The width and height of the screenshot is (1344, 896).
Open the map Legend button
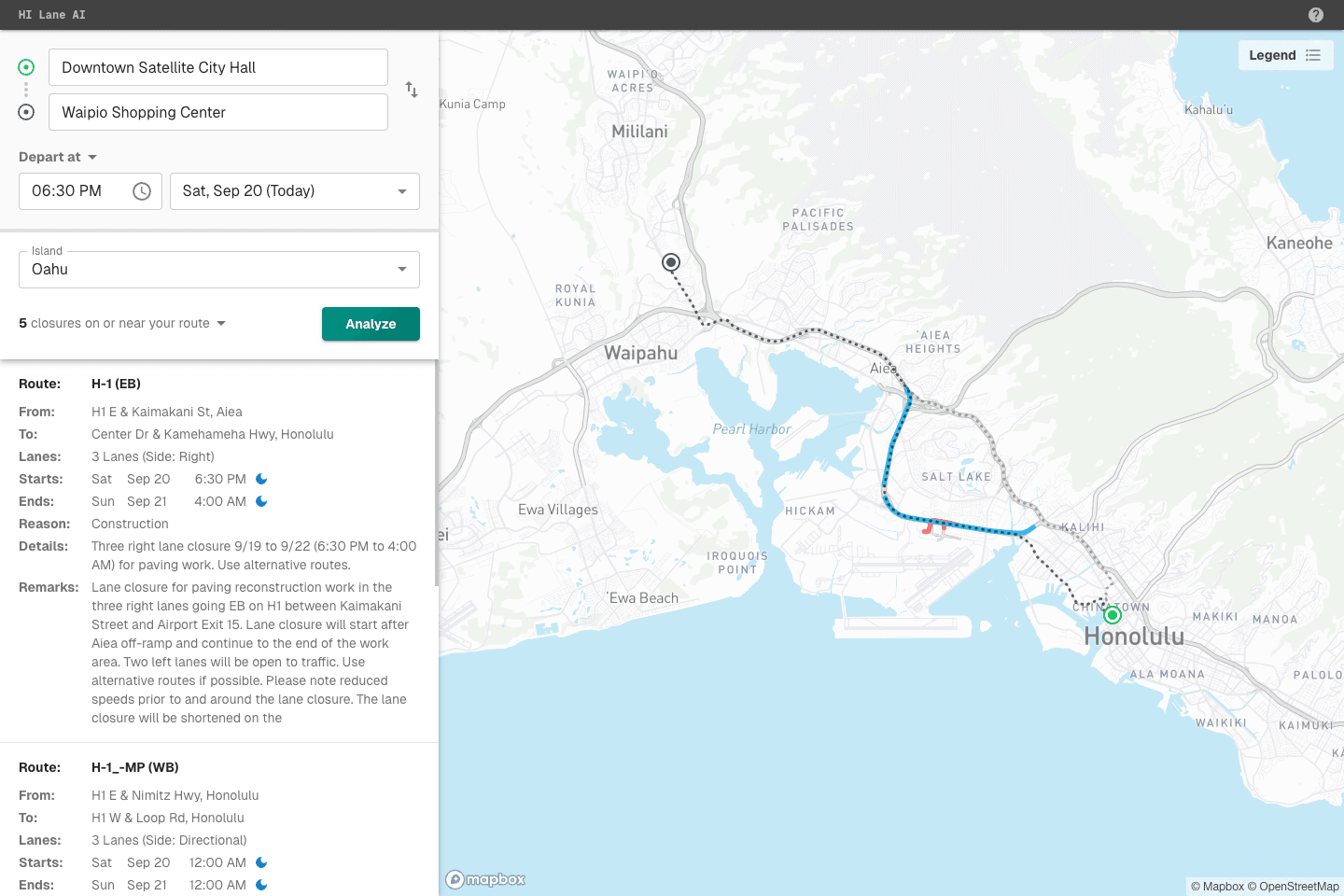[1284, 55]
